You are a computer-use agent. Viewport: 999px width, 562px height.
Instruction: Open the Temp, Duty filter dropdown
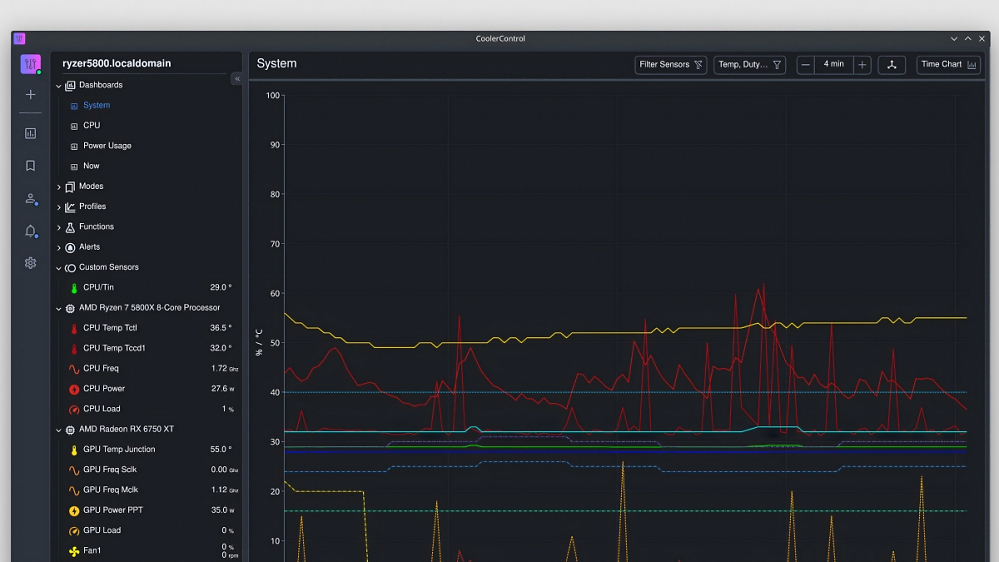click(x=749, y=64)
